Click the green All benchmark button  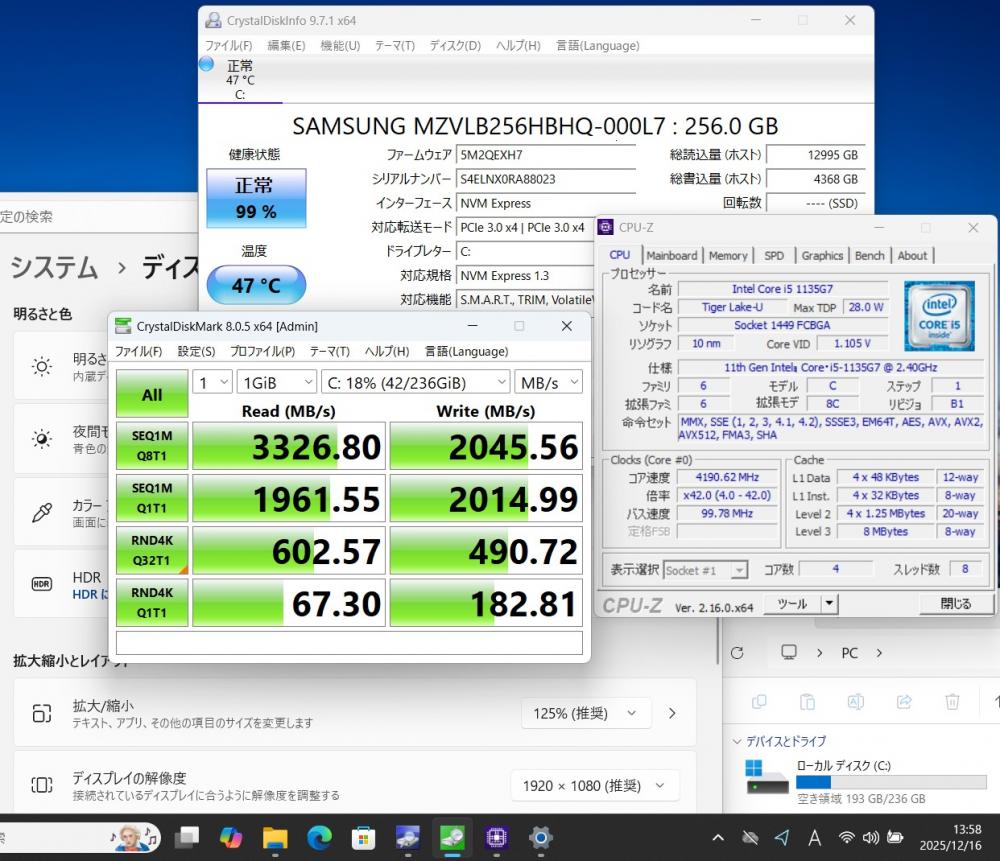click(152, 394)
